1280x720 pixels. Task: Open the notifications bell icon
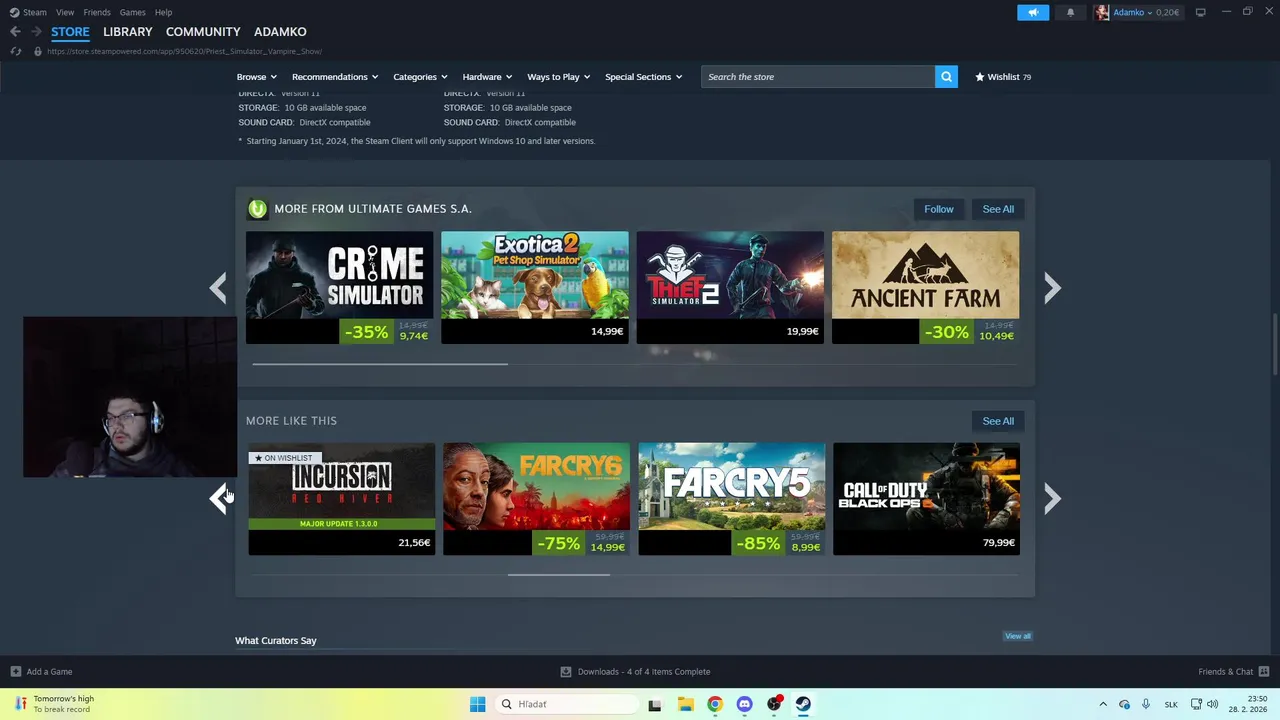(1070, 12)
